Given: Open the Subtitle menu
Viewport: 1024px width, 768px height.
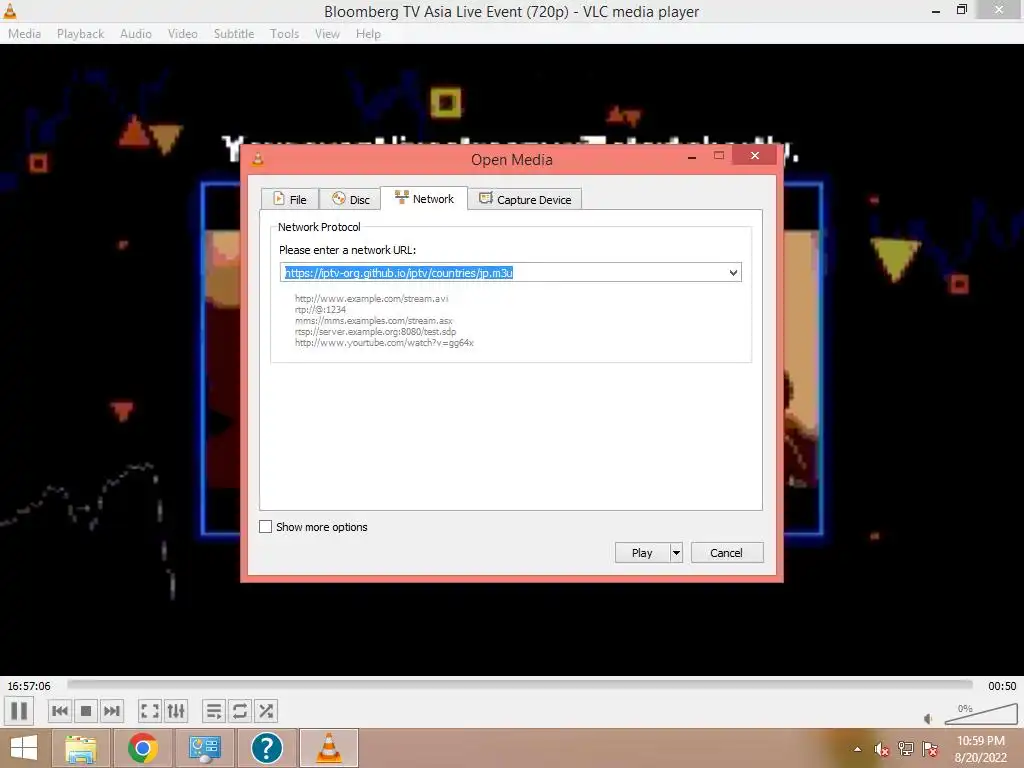Looking at the screenshot, I should (x=234, y=33).
